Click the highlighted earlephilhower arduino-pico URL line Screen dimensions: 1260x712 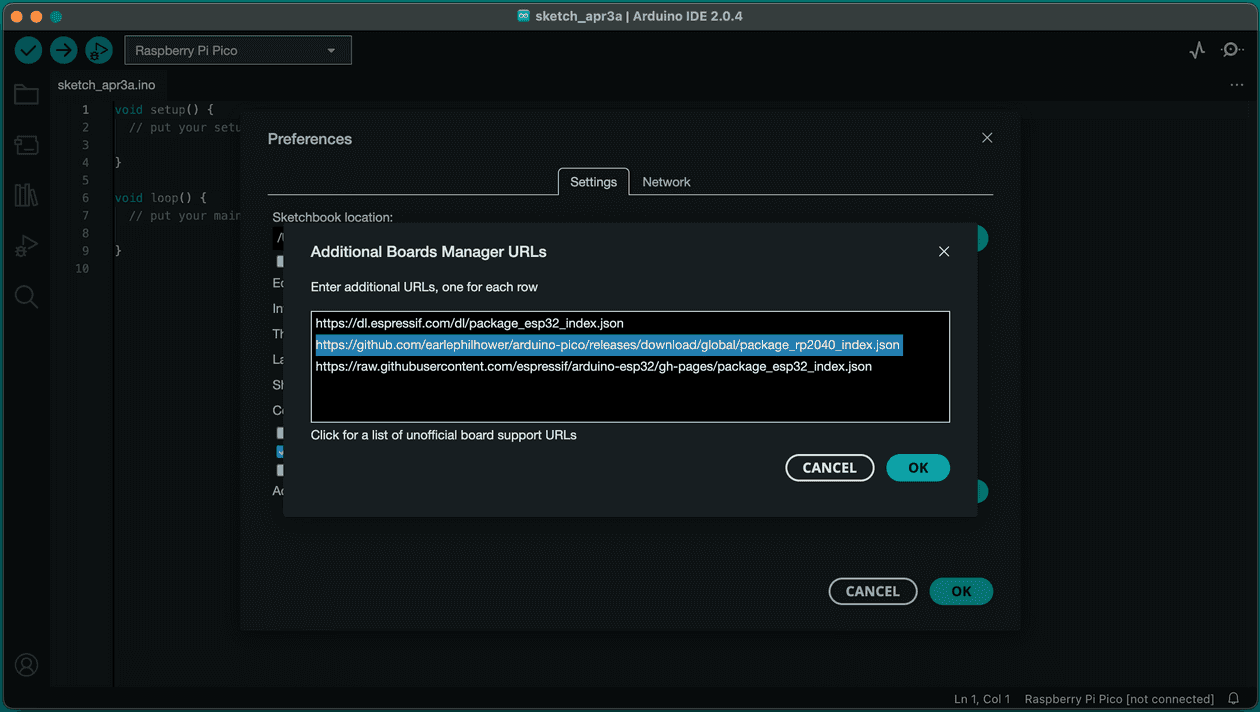point(609,345)
